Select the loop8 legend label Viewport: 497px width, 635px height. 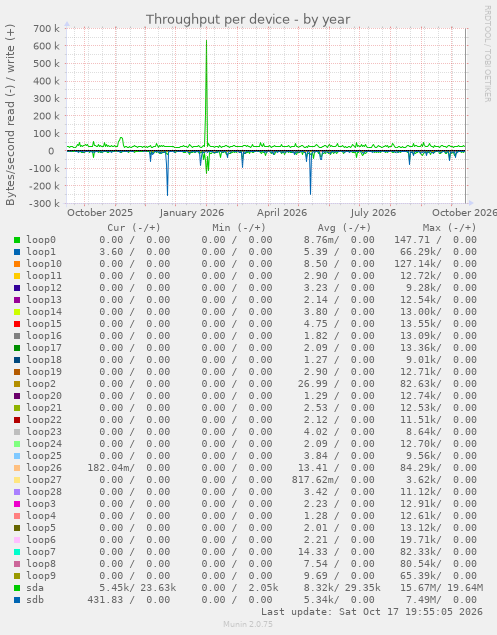(x=41, y=564)
